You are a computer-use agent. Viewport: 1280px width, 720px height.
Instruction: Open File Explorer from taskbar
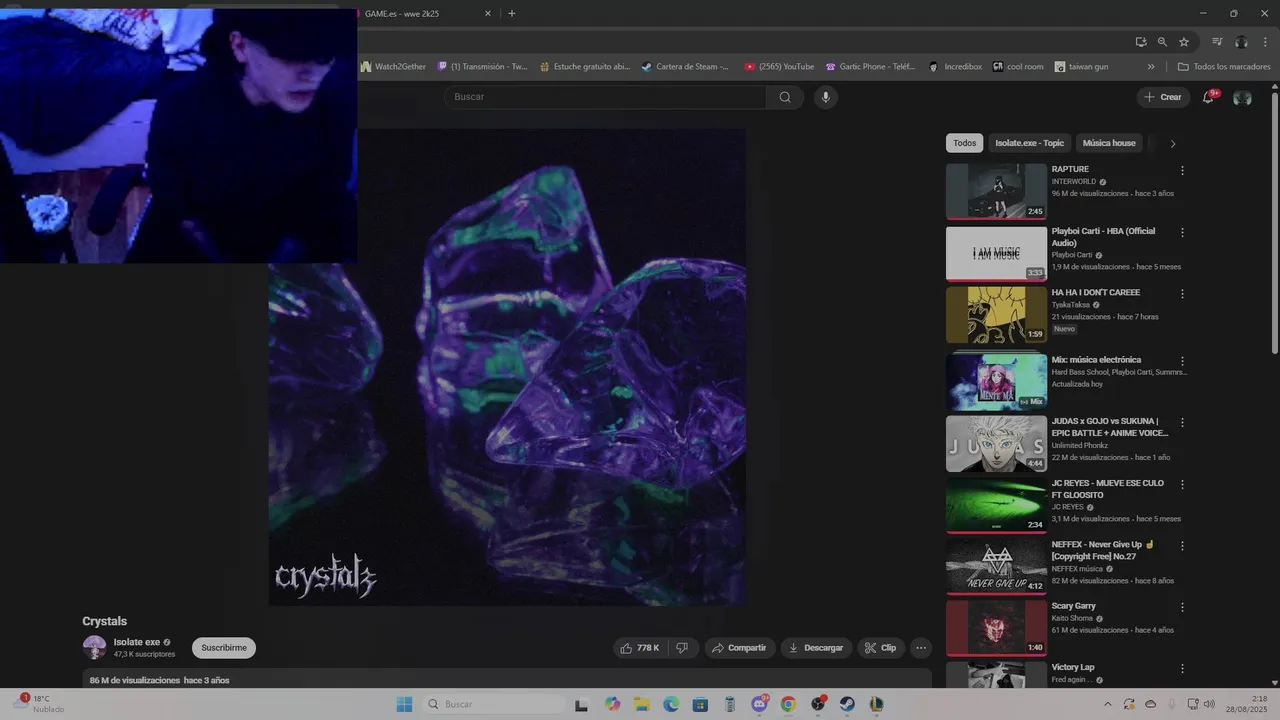[641, 704]
